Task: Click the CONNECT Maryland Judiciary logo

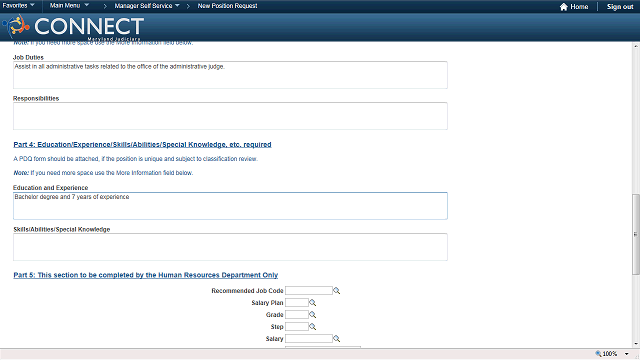Action: tap(73, 27)
